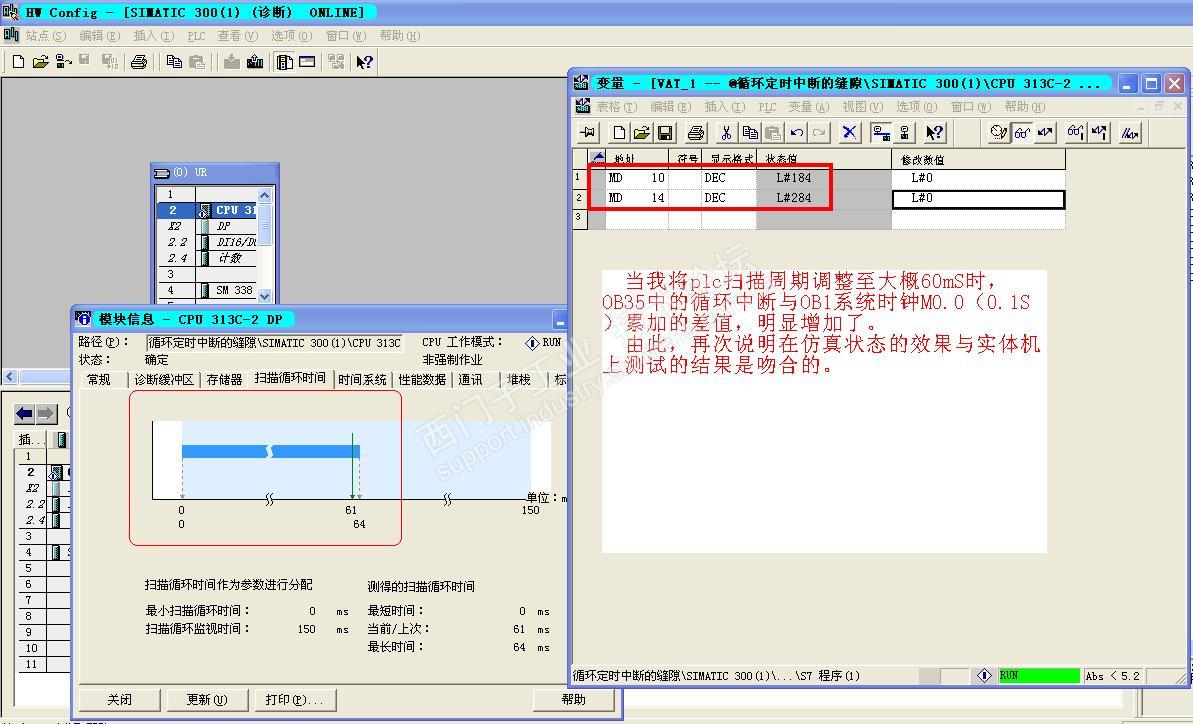
Task: Click 修改数值 column header
Action: click(978, 160)
